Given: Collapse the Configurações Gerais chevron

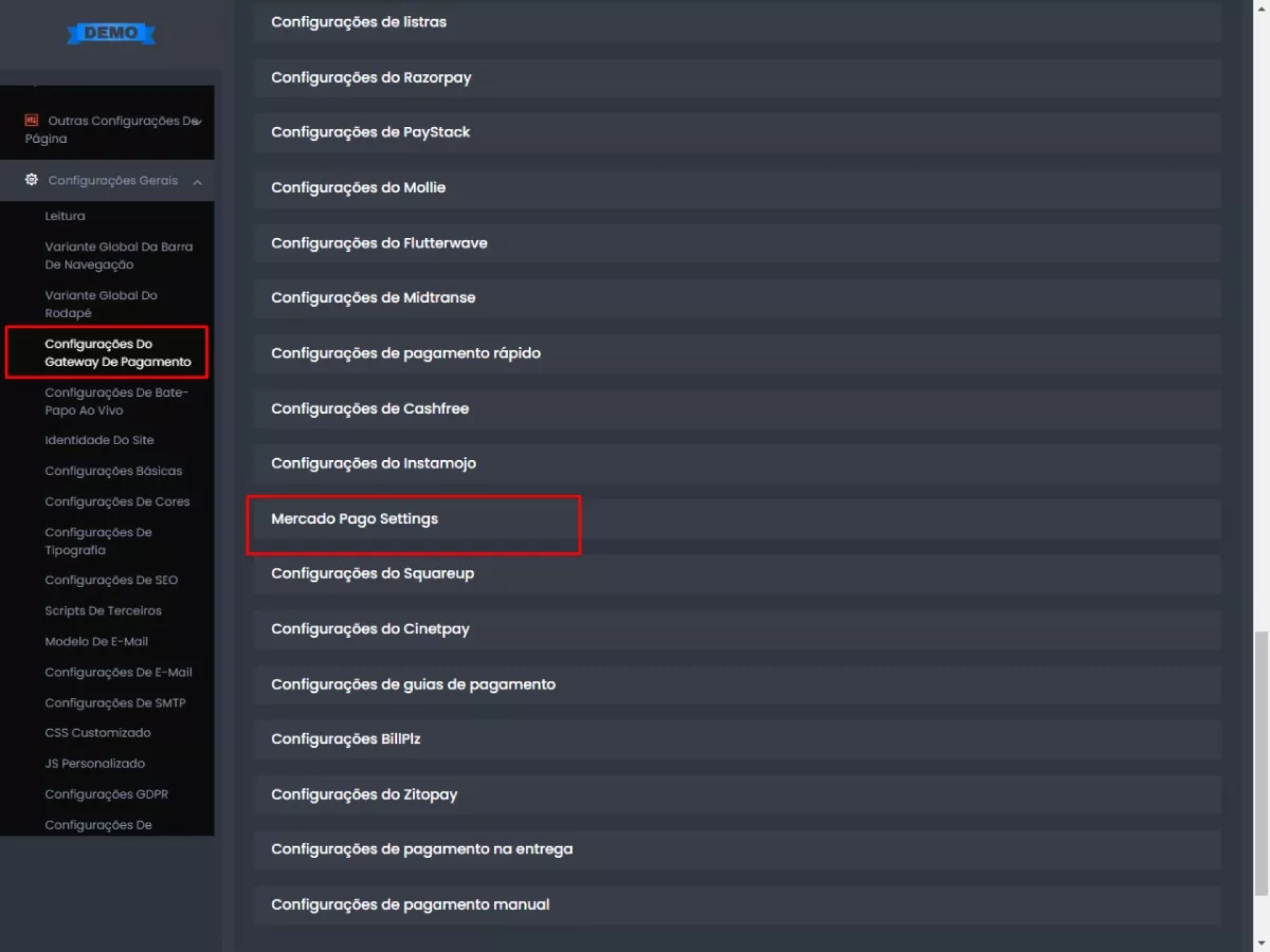Looking at the screenshot, I should 197,182.
